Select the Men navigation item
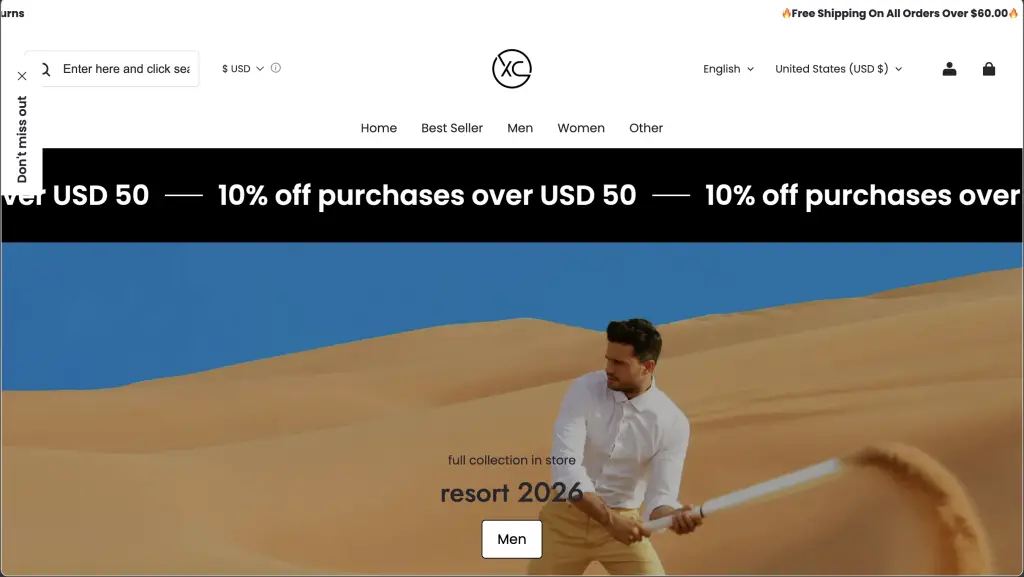1024x577 pixels. pyautogui.click(x=520, y=128)
